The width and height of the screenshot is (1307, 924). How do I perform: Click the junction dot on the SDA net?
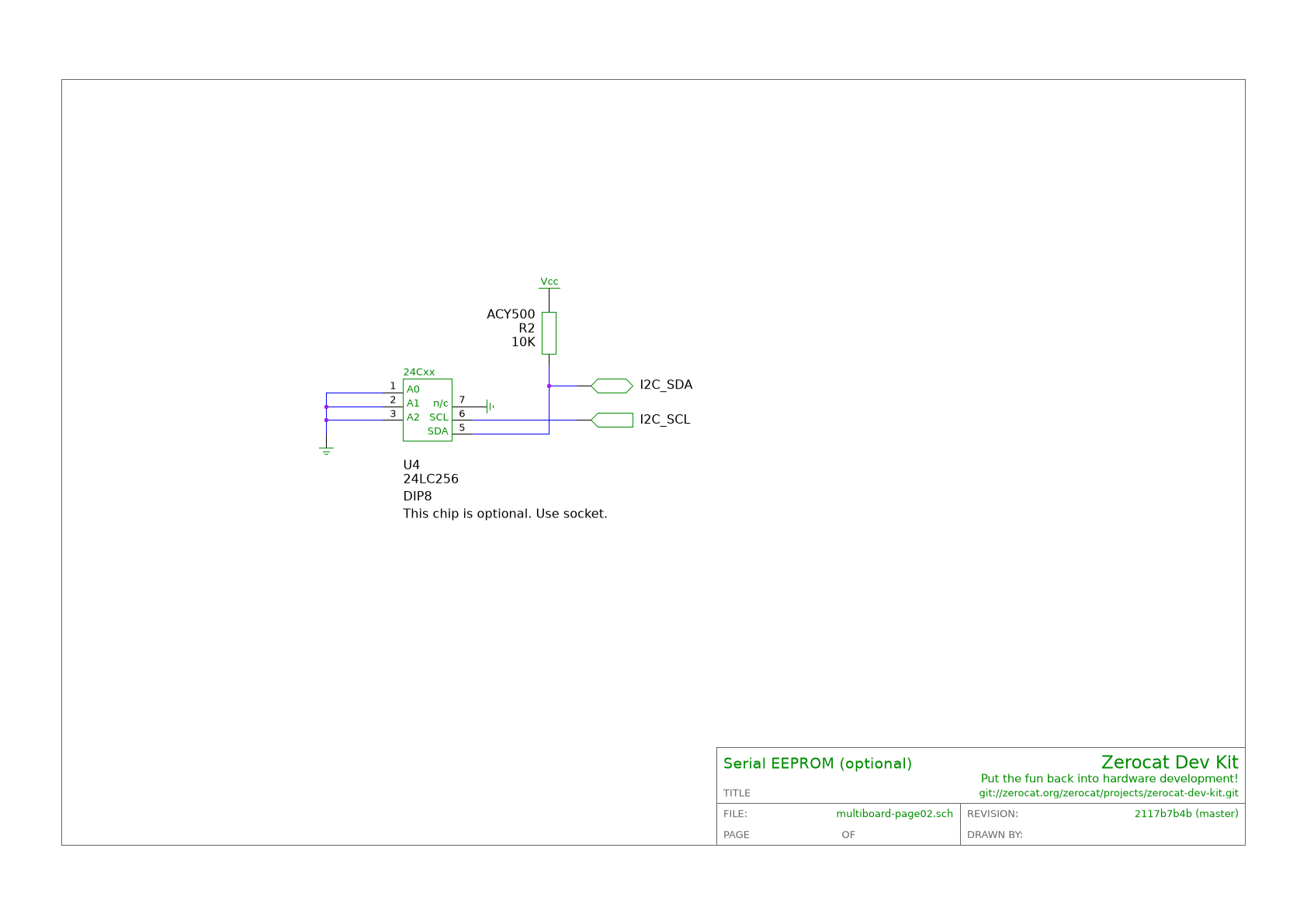point(549,386)
